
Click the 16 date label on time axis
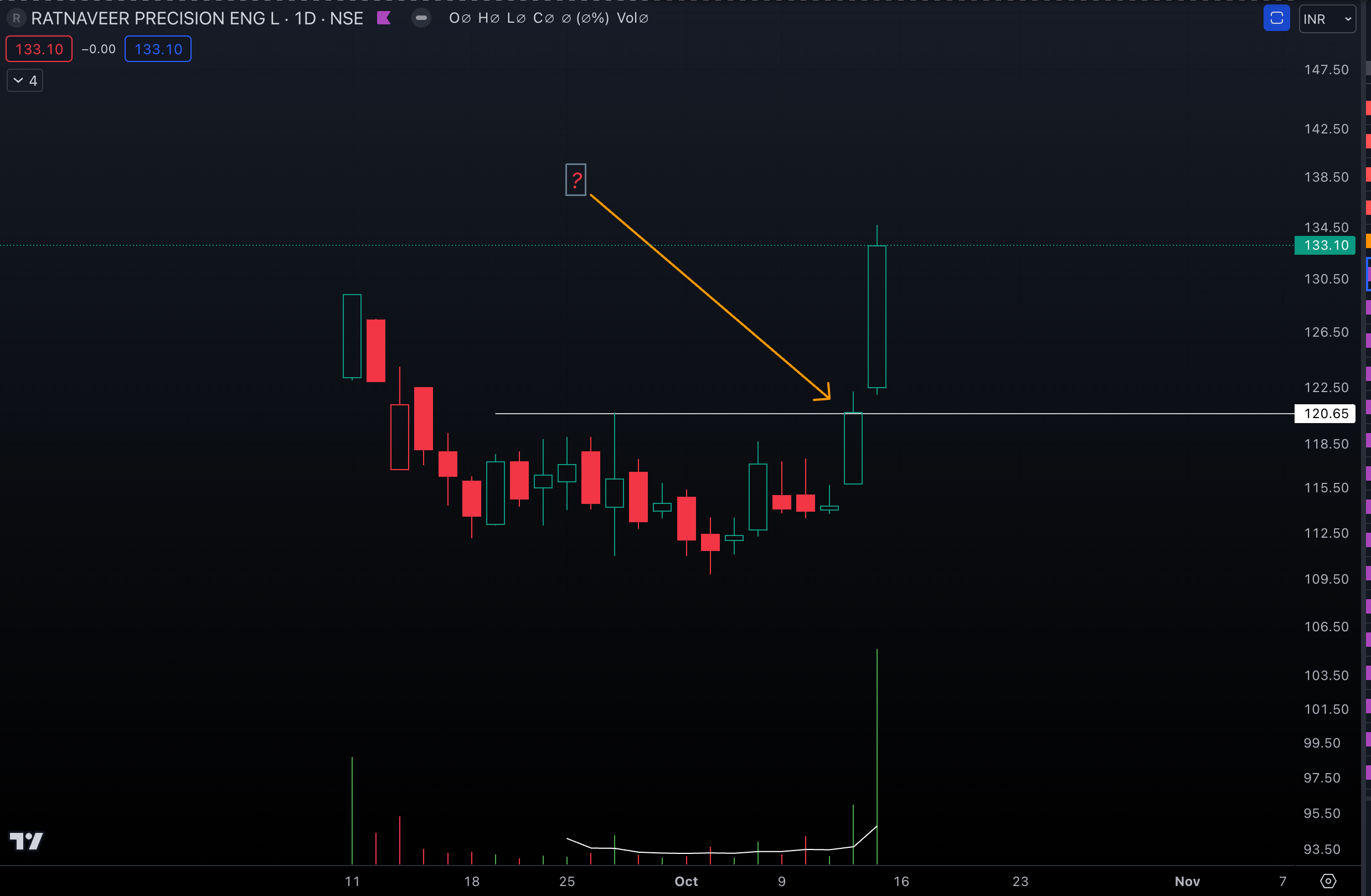[x=901, y=881]
